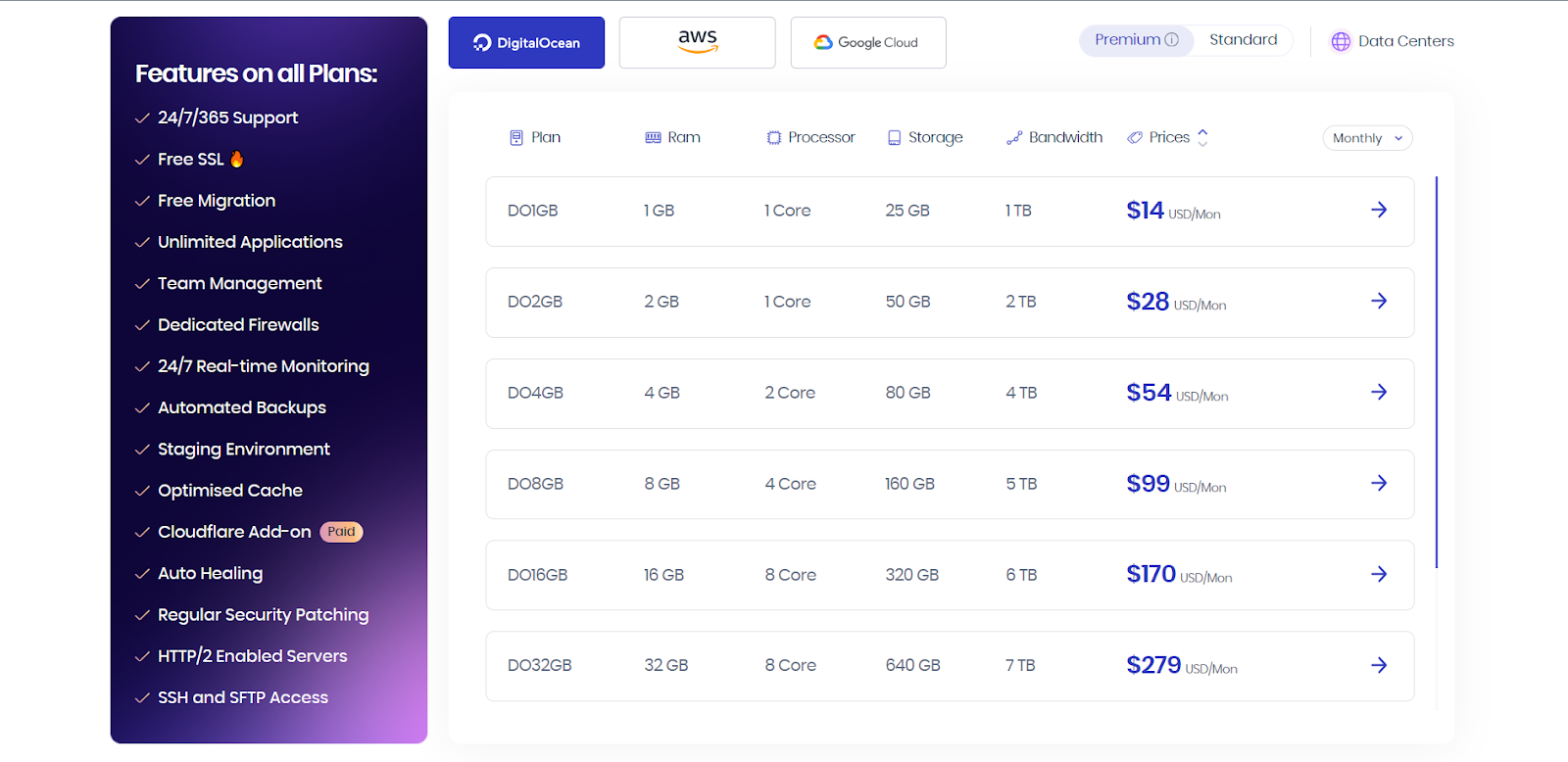Click the $54 USD/Mon price
This screenshot has width=1568, height=762.
click(1177, 393)
